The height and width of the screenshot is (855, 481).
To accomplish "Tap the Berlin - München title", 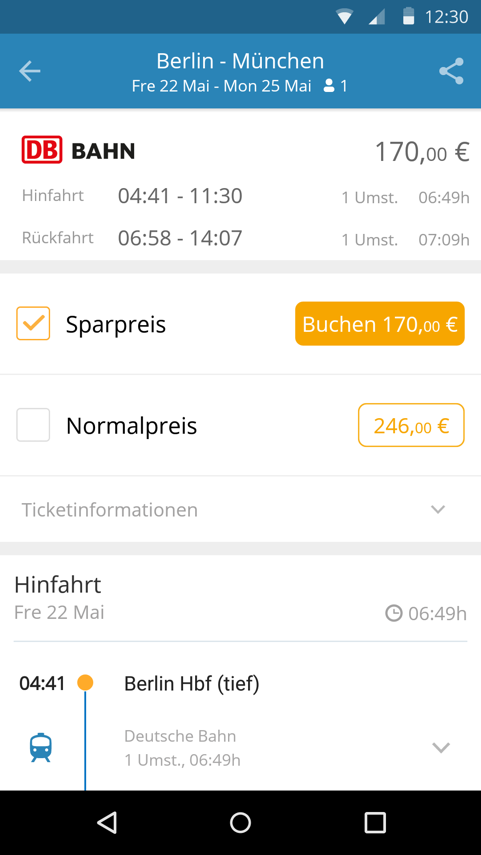I will tap(240, 61).
